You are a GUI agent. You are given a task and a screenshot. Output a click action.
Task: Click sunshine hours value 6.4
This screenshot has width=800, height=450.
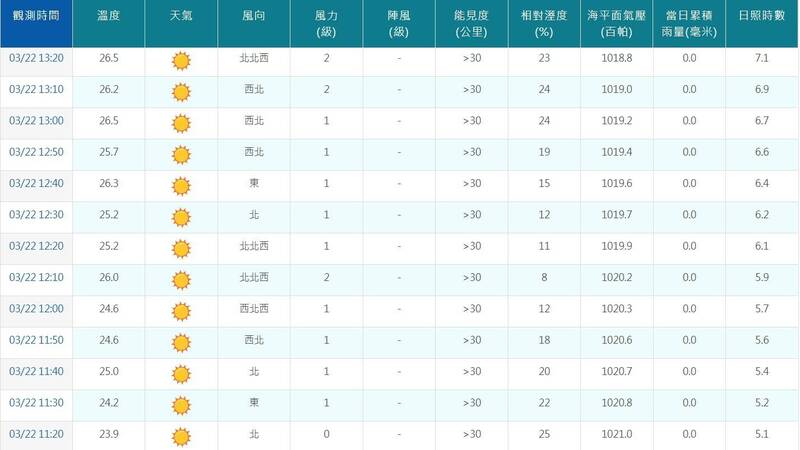point(762,183)
